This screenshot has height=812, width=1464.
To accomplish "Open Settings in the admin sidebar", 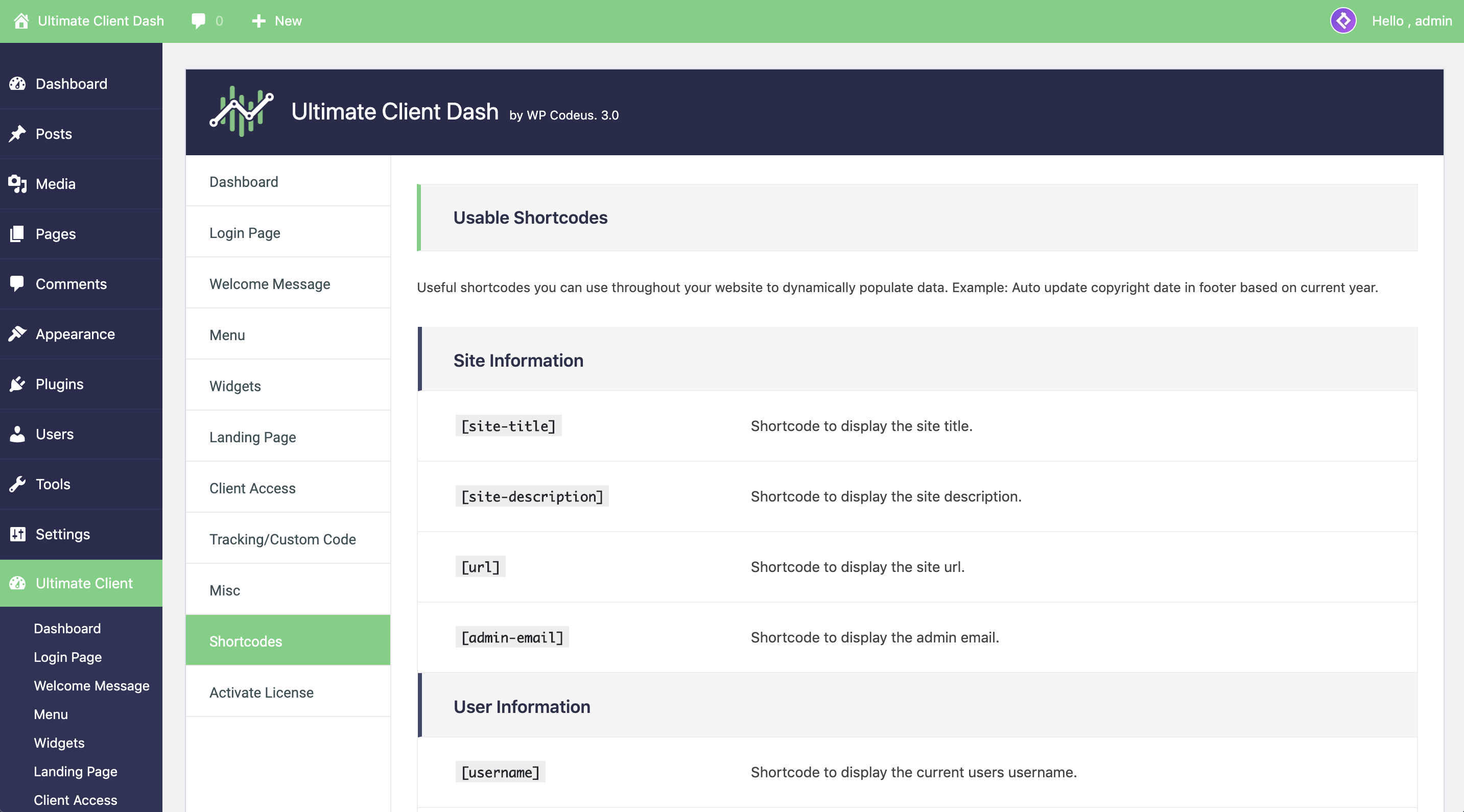I will 62,534.
